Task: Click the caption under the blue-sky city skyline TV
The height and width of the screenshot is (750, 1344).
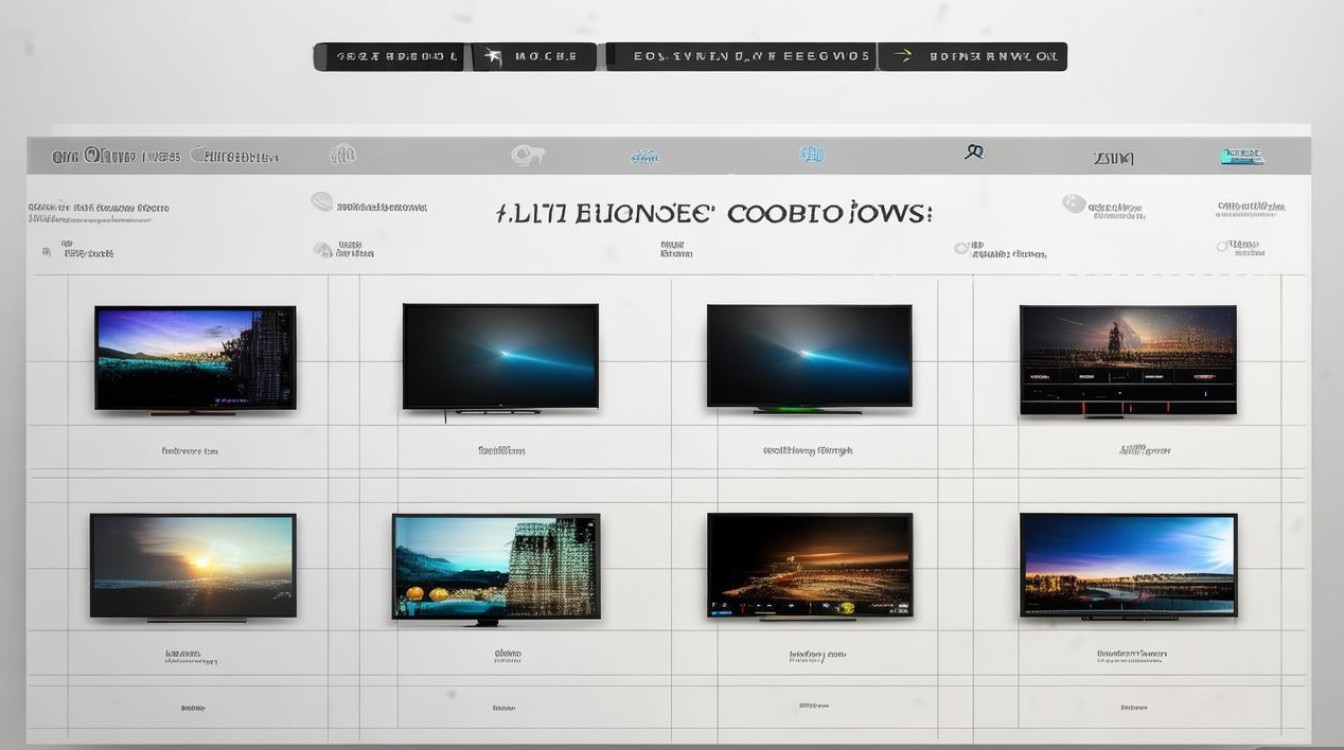Action: pos(1131,656)
